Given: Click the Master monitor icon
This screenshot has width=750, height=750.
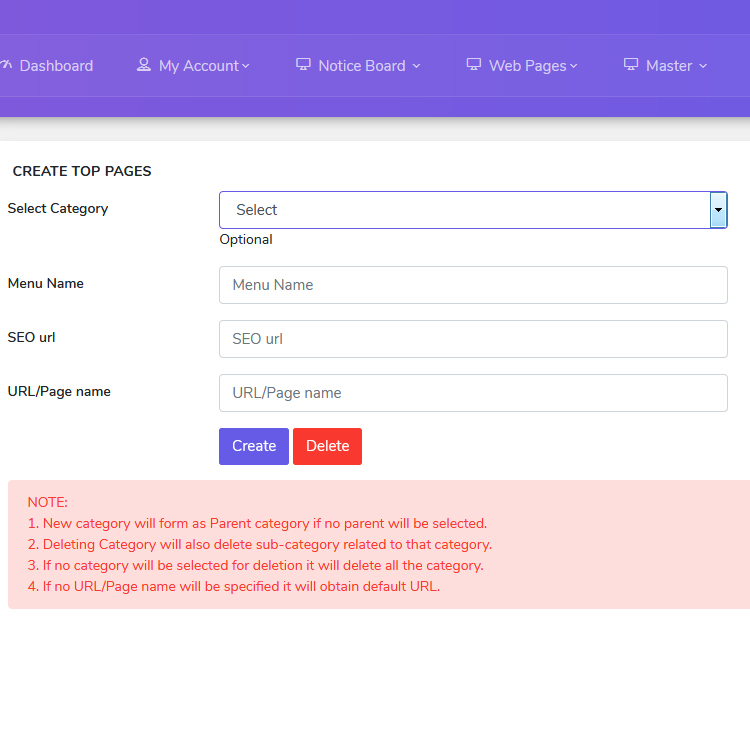Looking at the screenshot, I should click(631, 65).
